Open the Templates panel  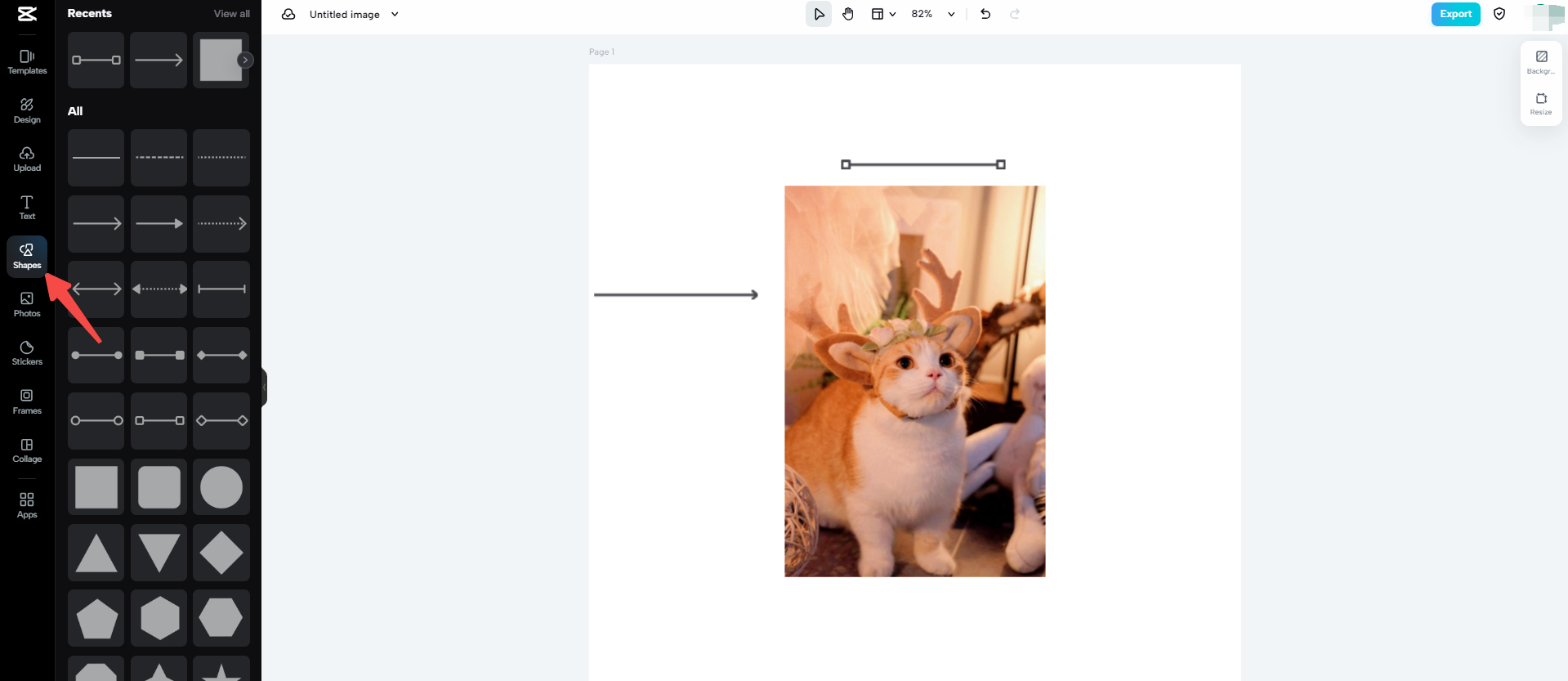pyautogui.click(x=27, y=61)
